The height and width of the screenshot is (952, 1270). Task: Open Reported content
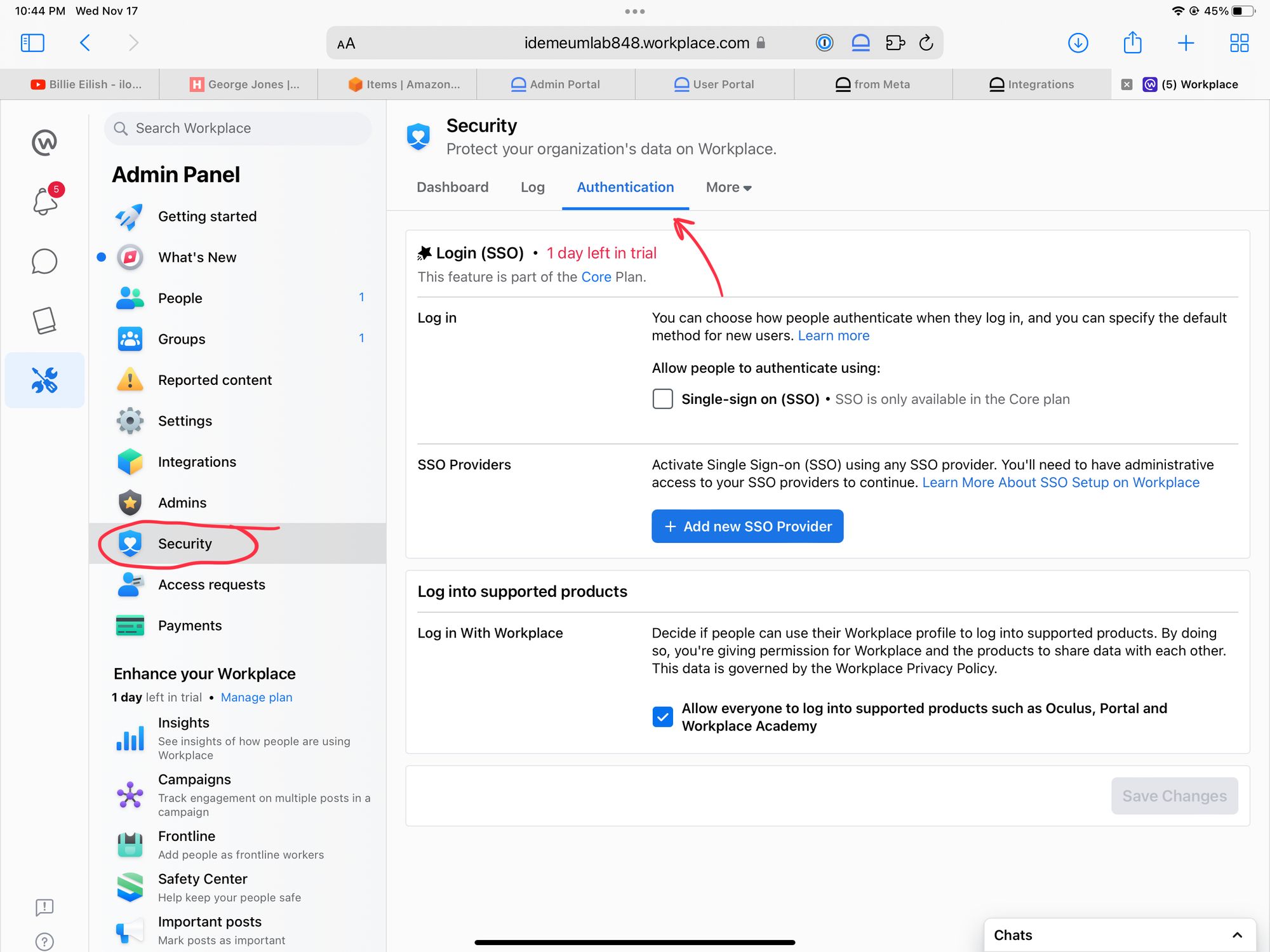click(x=237, y=380)
